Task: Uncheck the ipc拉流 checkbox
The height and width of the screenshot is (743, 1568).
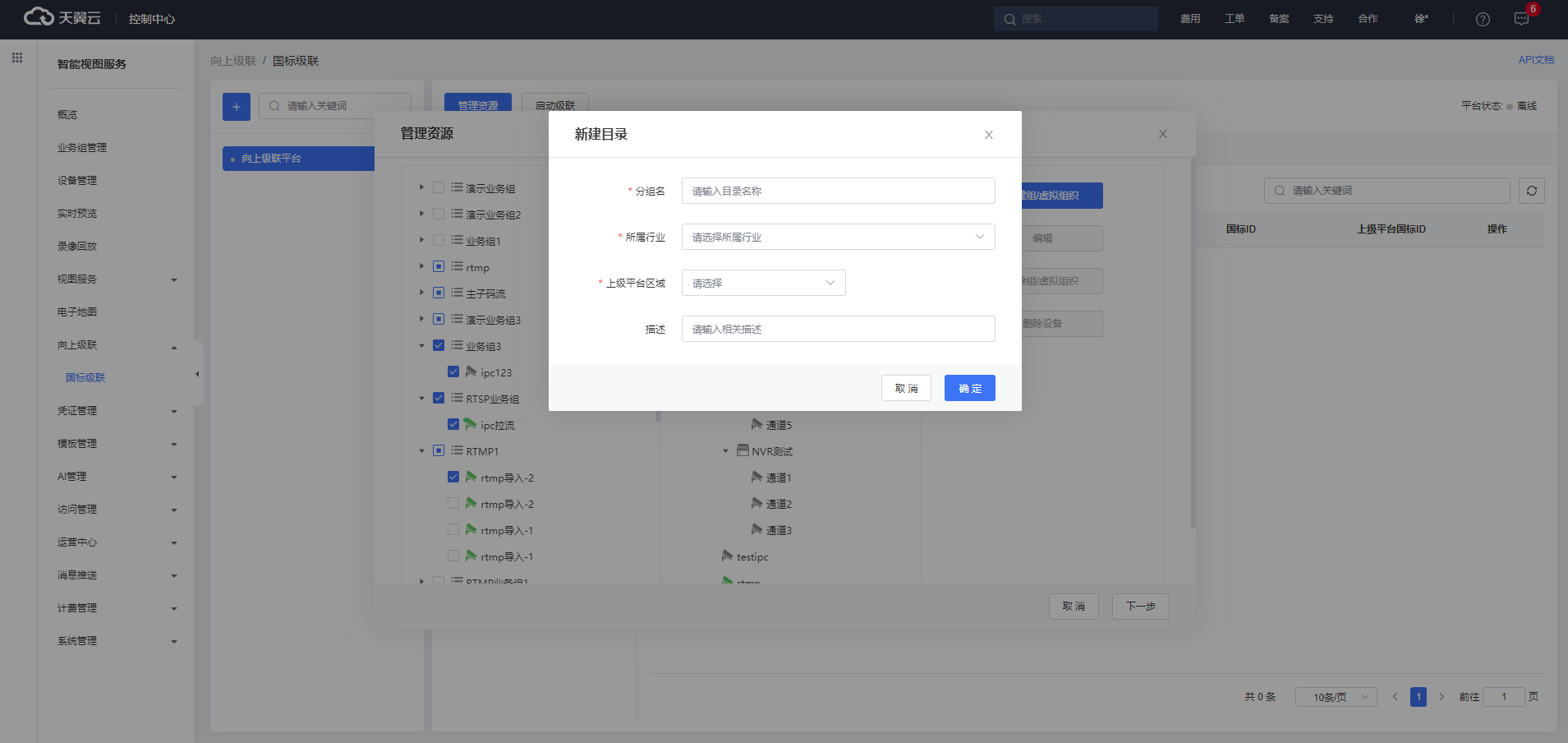Action: click(x=453, y=424)
